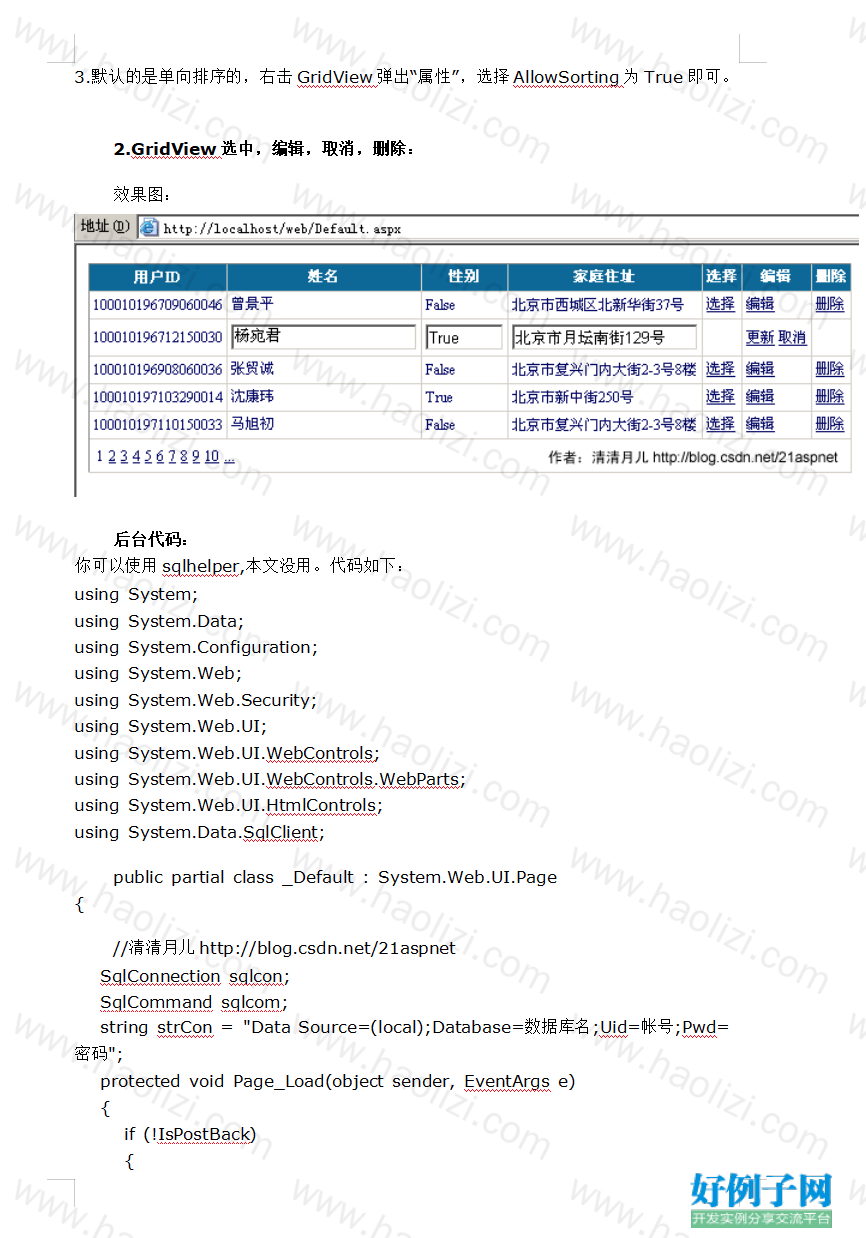Click 编辑 link in 沈康玮 row

tap(760, 397)
